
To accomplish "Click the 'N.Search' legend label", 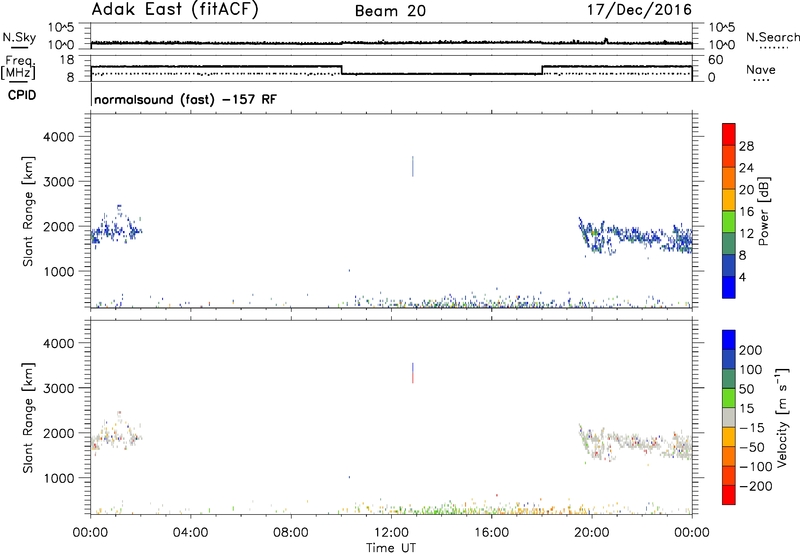I will [x=772, y=37].
